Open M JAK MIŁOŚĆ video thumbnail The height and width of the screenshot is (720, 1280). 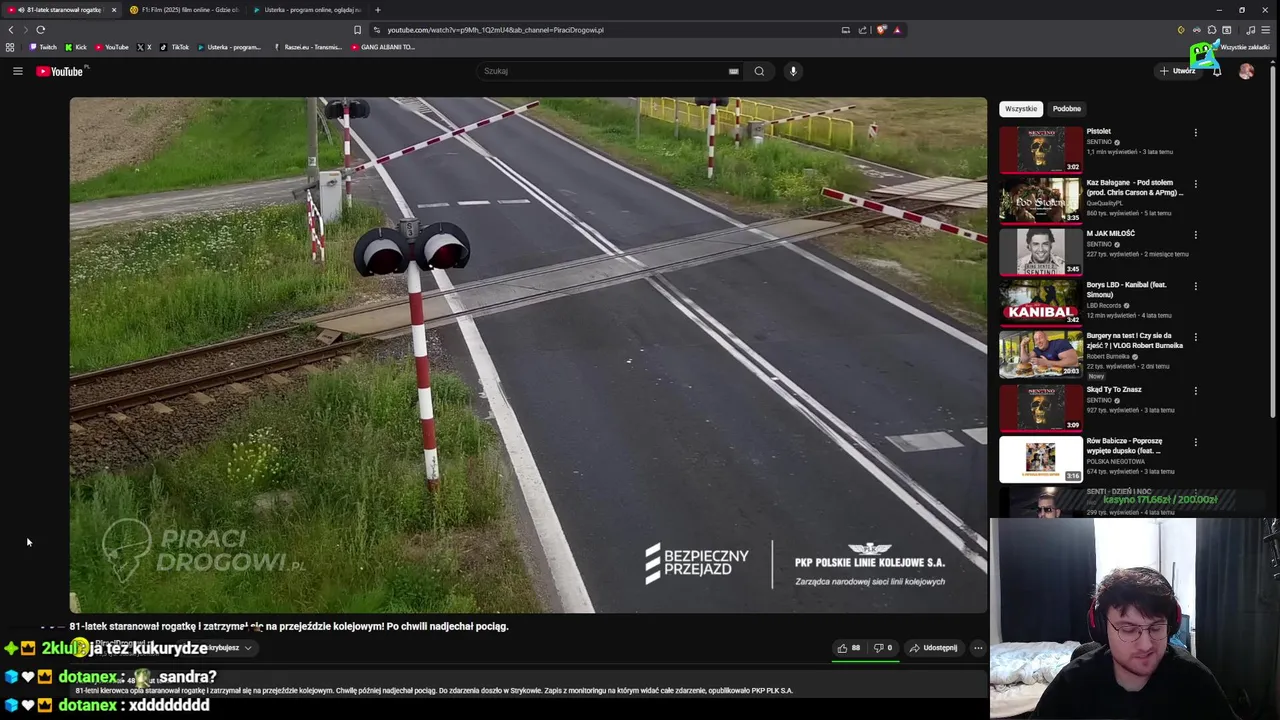point(1040,252)
